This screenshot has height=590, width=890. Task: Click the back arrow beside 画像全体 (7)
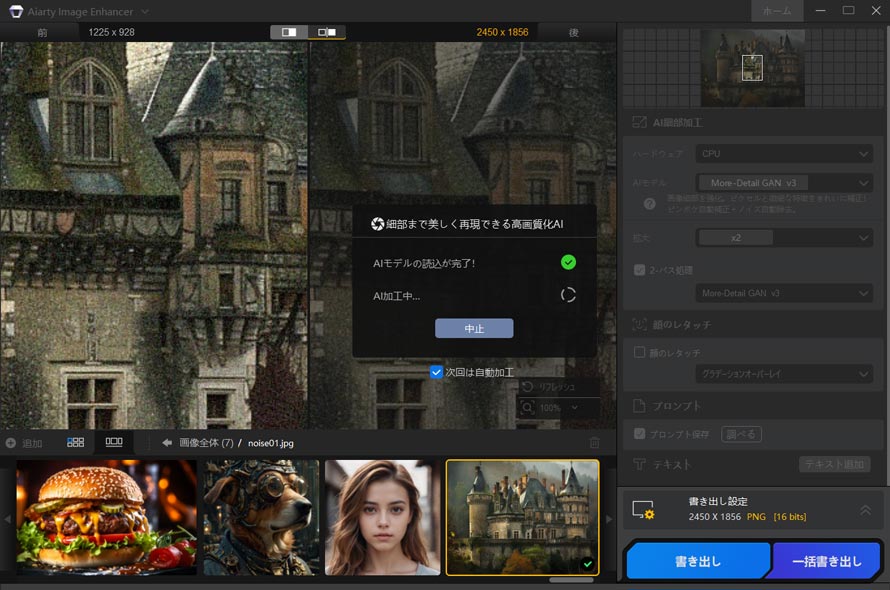click(x=167, y=442)
